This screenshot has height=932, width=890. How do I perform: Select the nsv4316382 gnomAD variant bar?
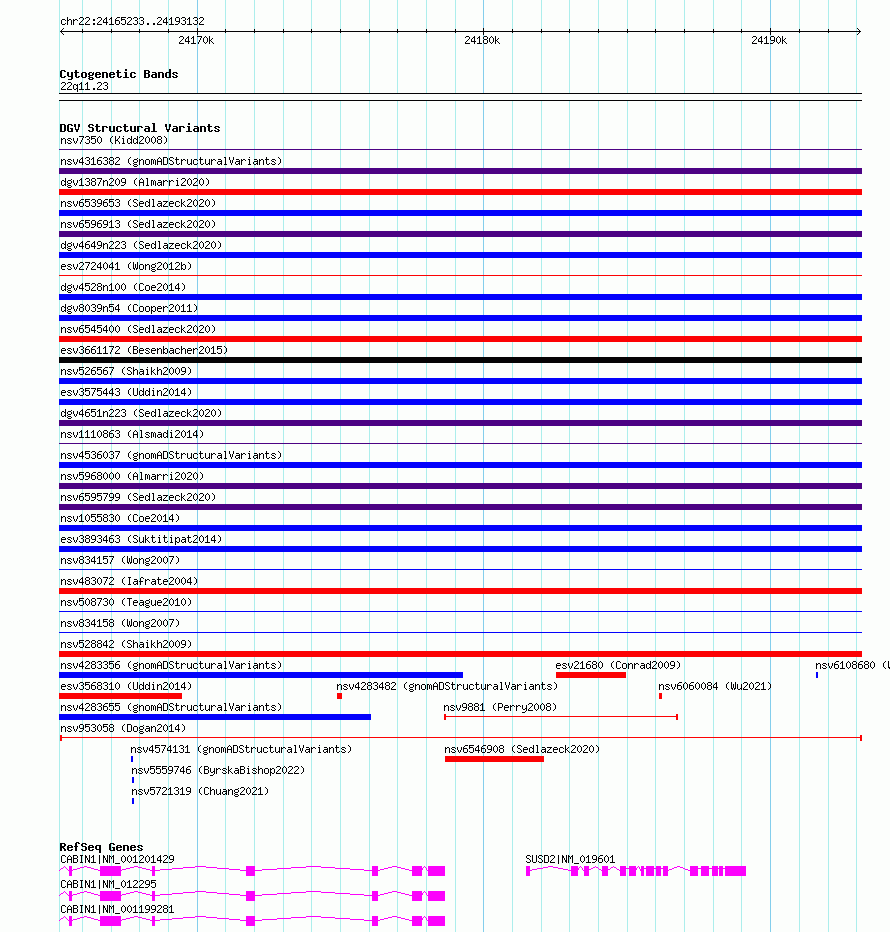(x=460, y=171)
